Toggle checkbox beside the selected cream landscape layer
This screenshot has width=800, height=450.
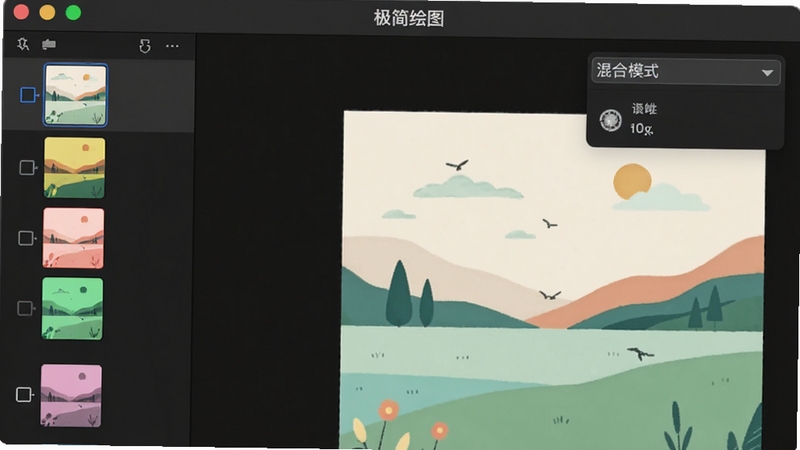tap(28, 95)
